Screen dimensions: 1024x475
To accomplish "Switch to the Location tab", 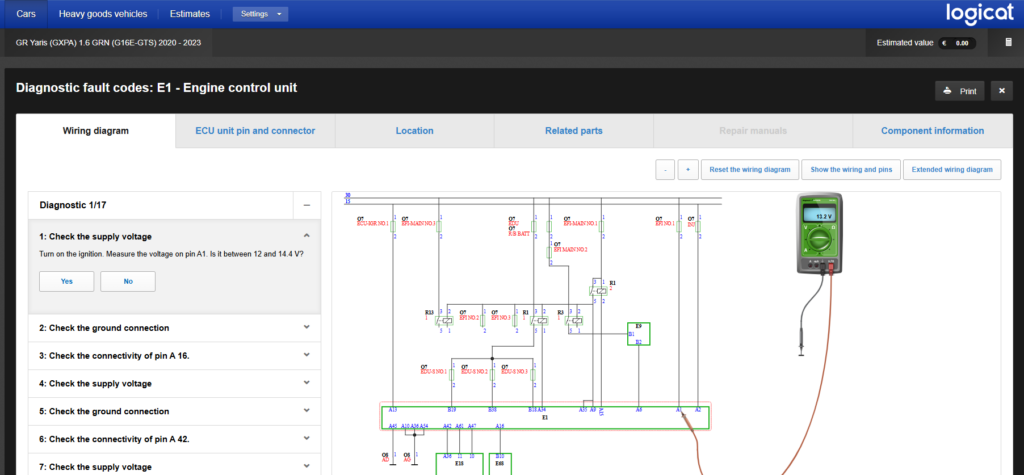I will point(415,131).
